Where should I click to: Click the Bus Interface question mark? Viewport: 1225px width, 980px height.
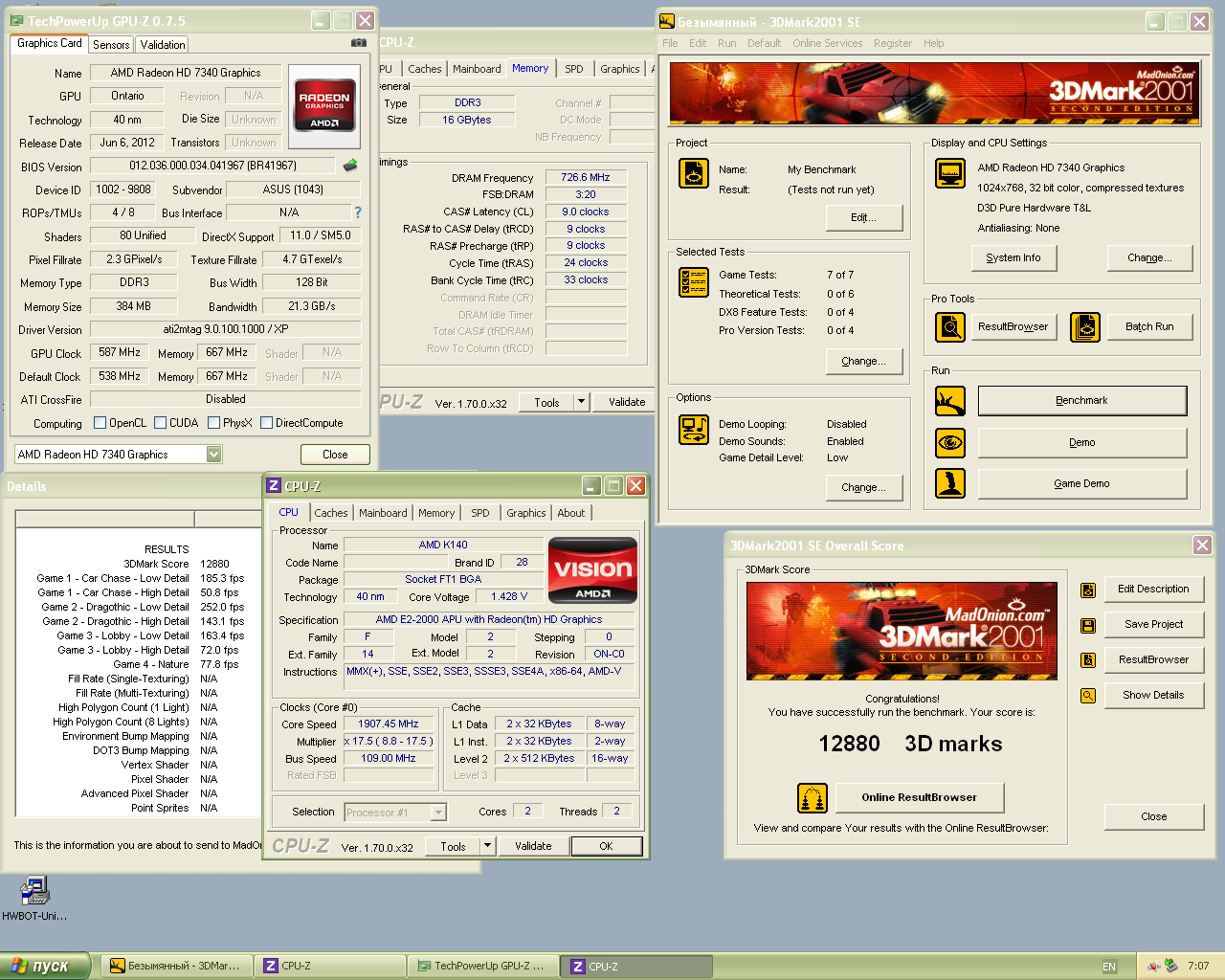pos(358,212)
